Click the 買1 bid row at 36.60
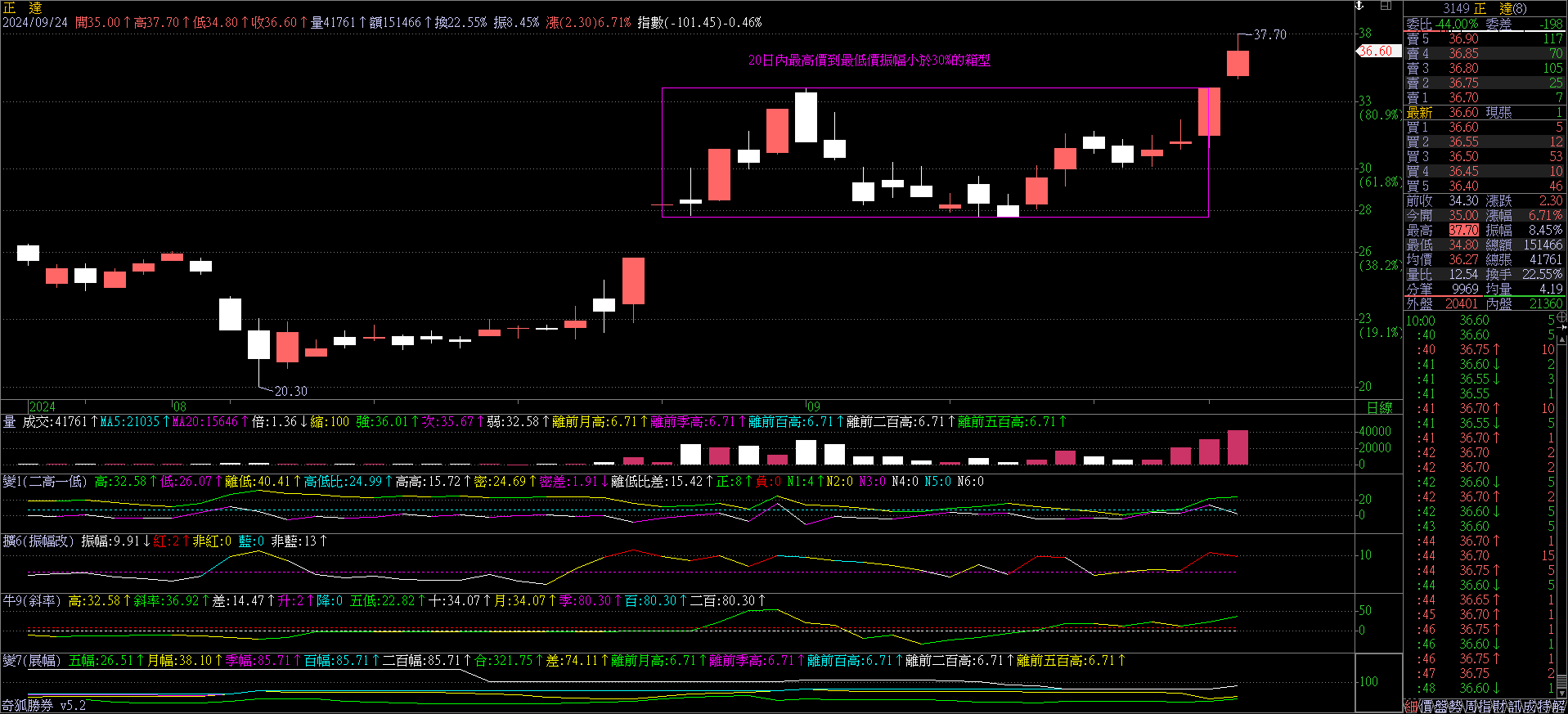1568x714 pixels. (x=1484, y=127)
